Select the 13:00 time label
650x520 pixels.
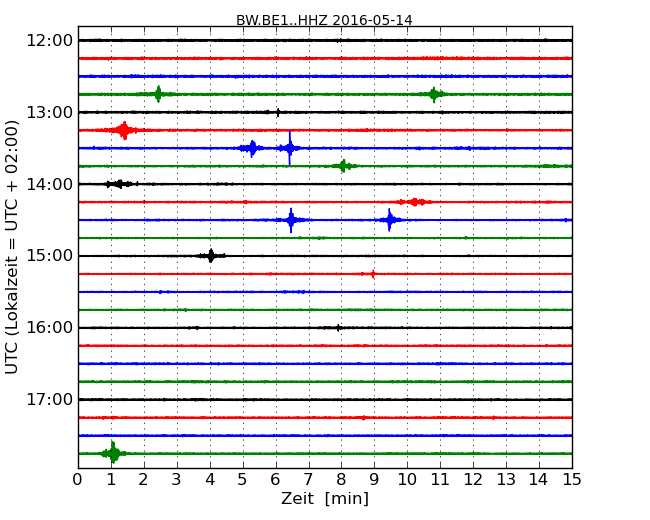point(49,112)
